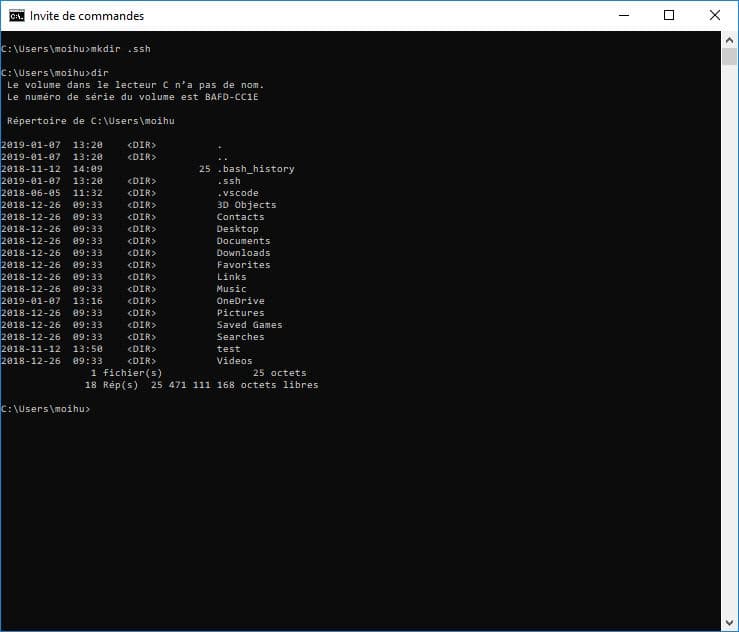Screen dimensions: 739x632
Task: Click the 3D Objects directory name
Action: (246, 205)
